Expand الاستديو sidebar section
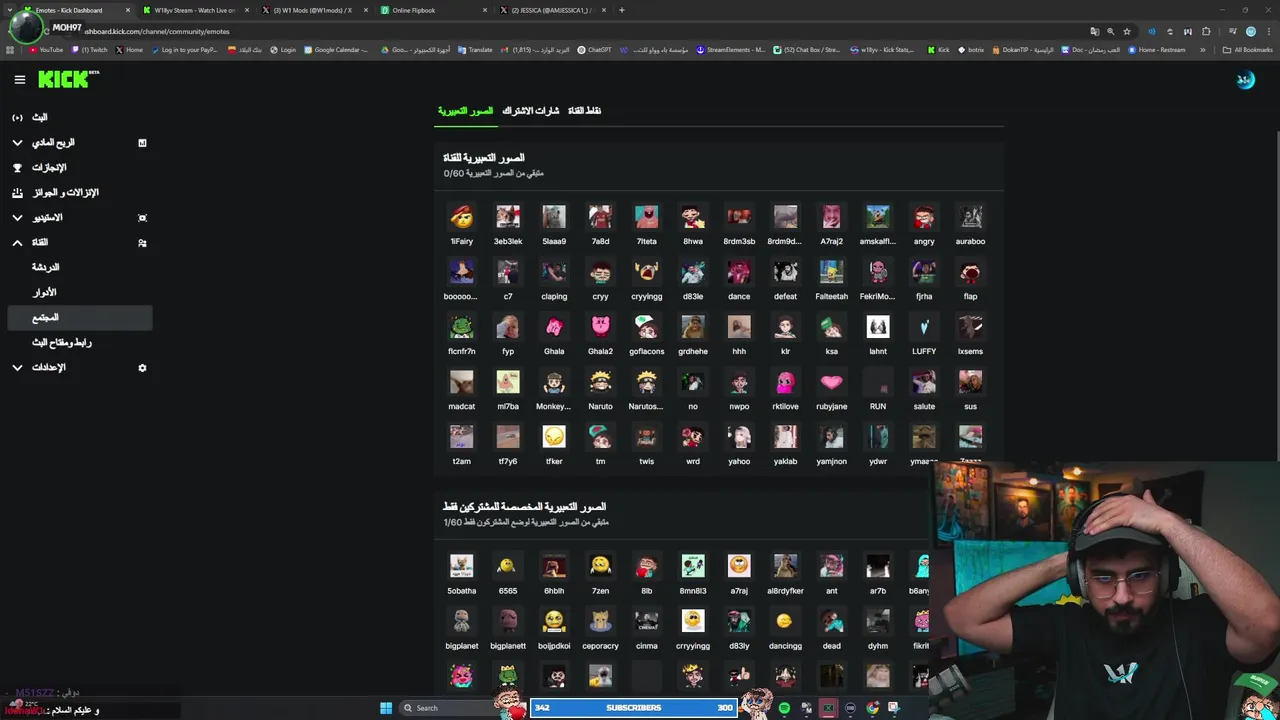 point(80,217)
